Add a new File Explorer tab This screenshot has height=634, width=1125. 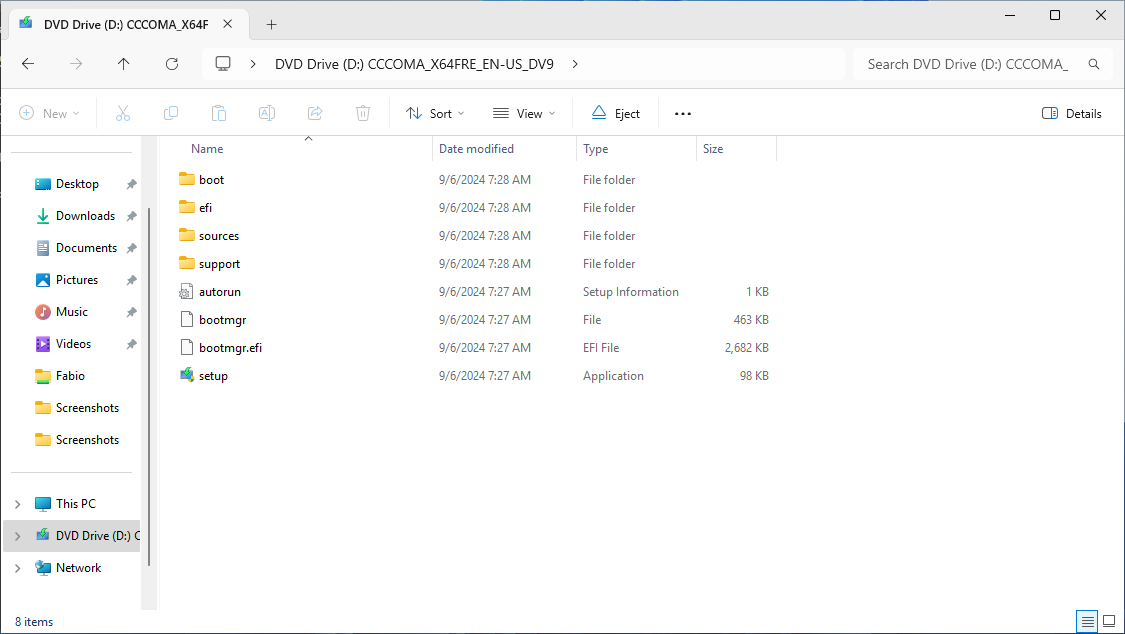point(271,24)
